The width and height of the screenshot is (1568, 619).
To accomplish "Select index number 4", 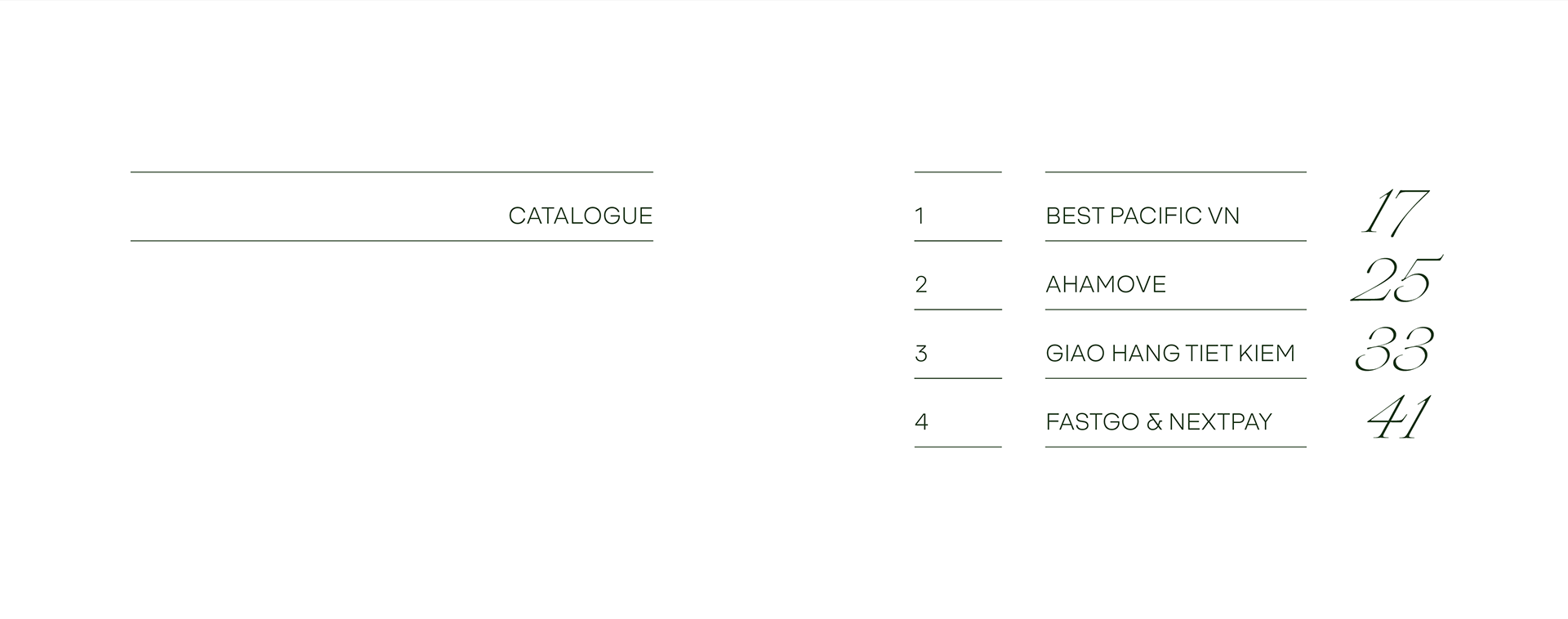I will 921,421.
